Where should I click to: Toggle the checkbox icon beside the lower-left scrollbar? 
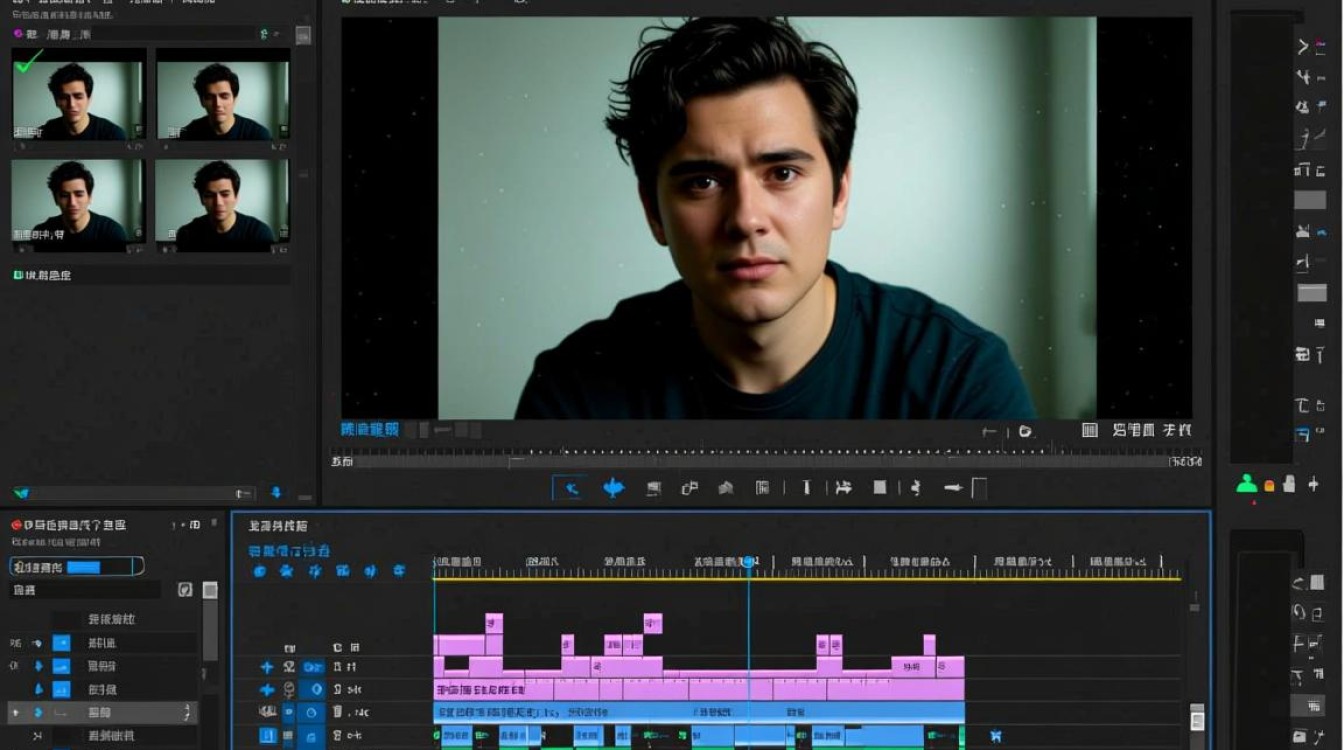pyautogui.click(x=185, y=590)
